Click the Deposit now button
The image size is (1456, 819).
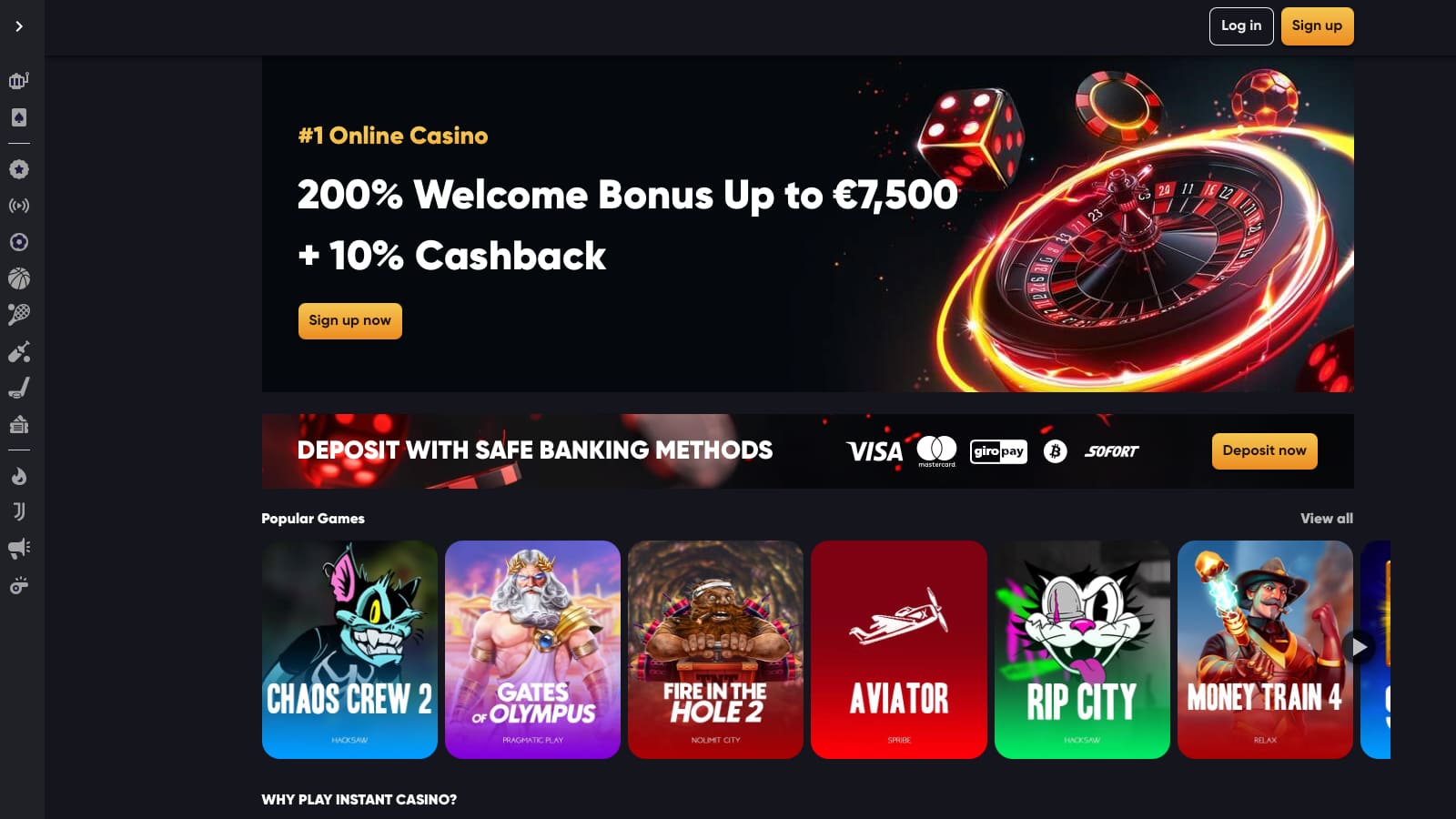1264,451
